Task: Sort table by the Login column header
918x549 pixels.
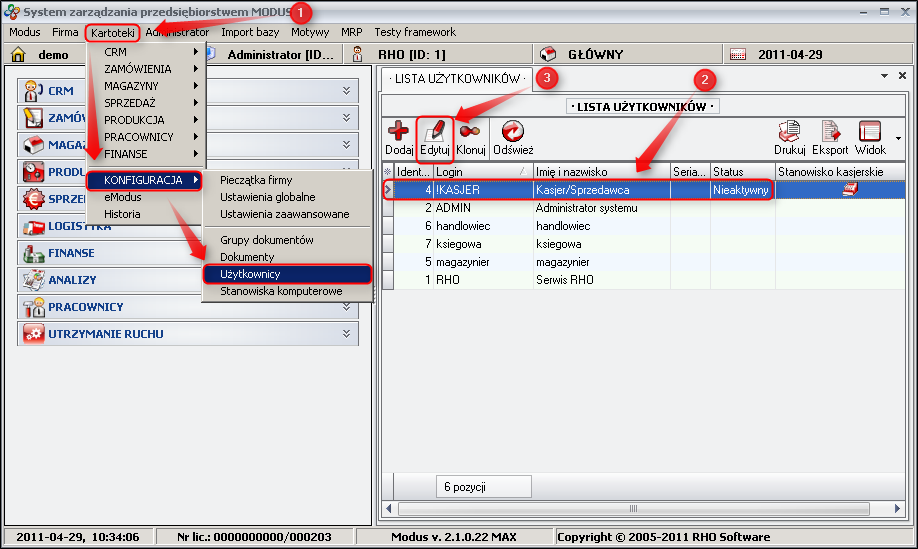Action: click(x=483, y=171)
